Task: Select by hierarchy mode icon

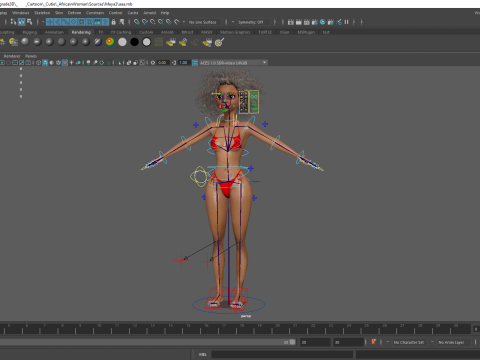Action: pos(13,22)
